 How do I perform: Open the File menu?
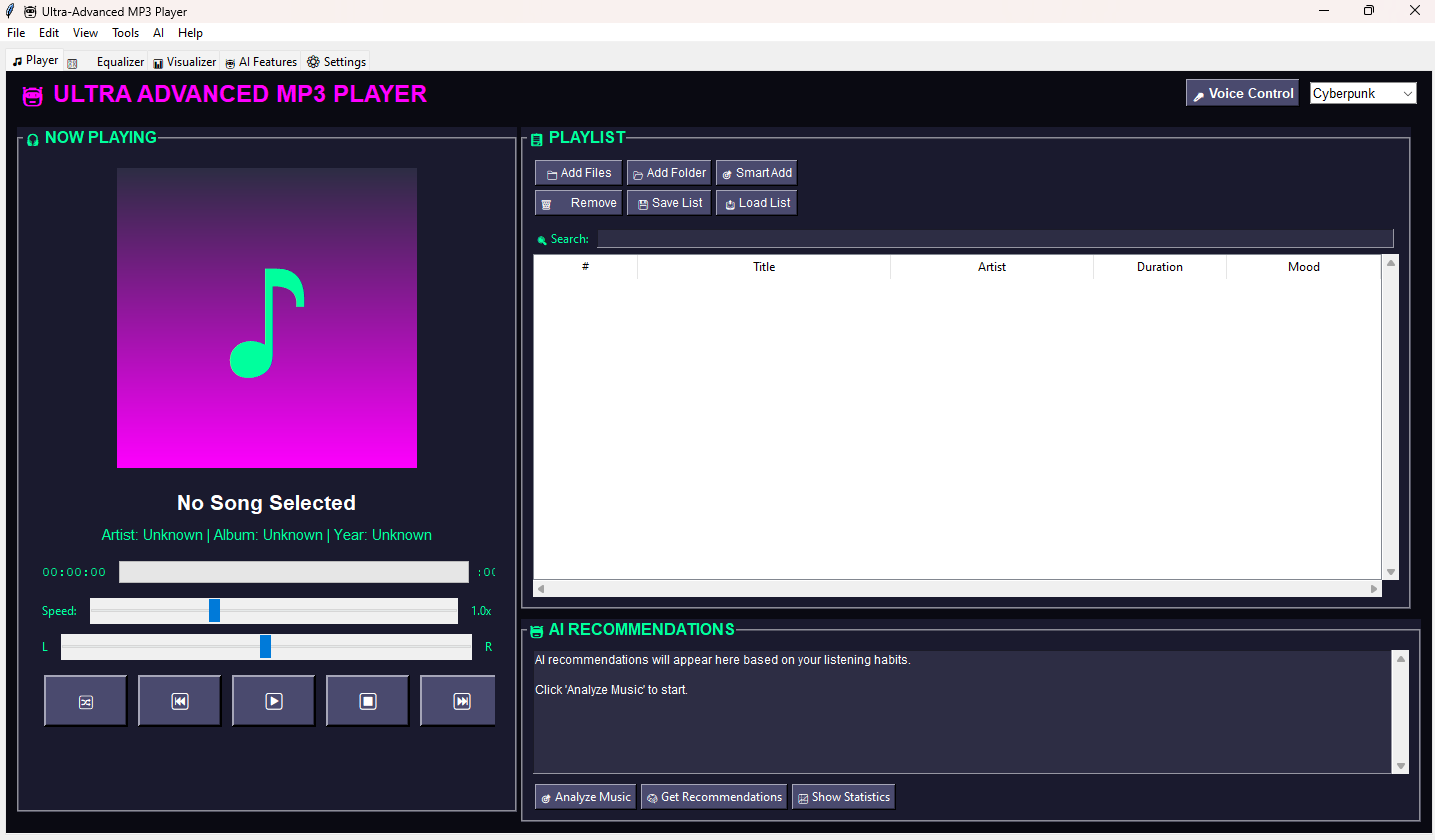click(x=16, y=33)
